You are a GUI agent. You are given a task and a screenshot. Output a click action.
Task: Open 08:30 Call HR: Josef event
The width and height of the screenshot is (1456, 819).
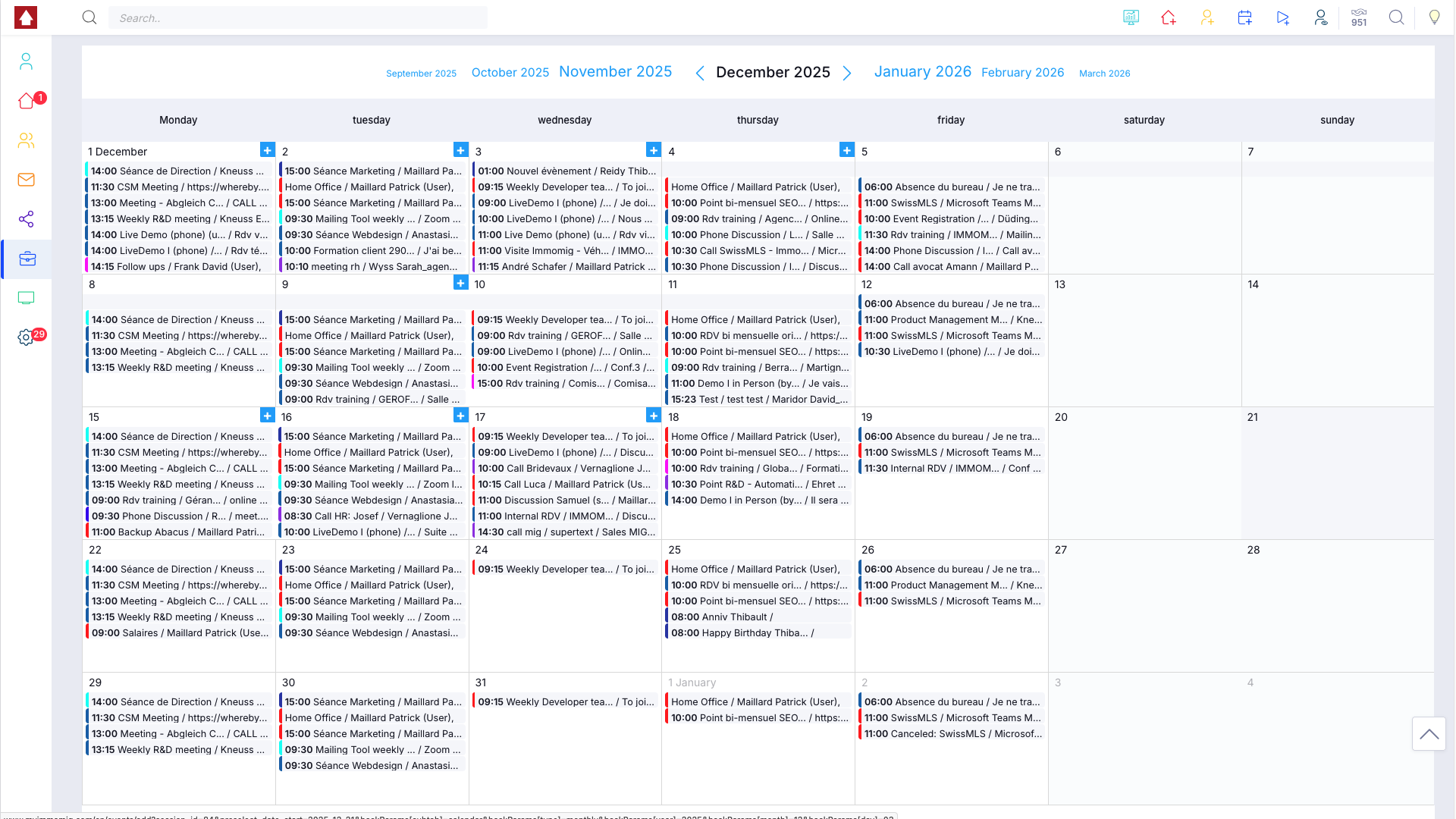pos(372,516)
